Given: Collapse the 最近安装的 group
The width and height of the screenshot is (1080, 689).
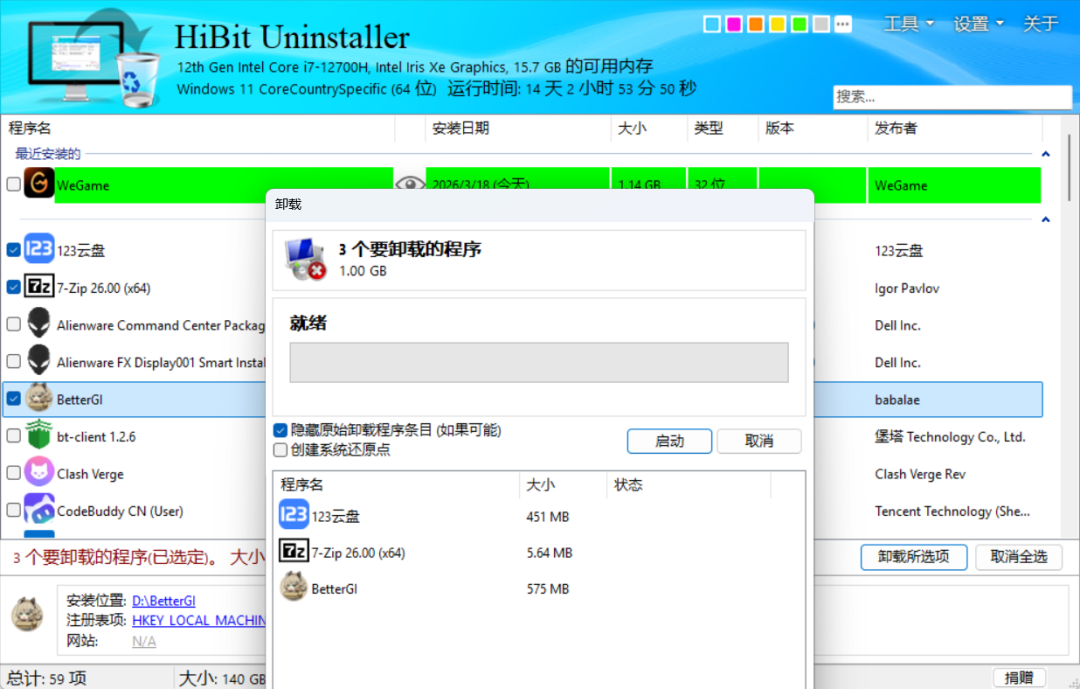Looking at the screenshot, I should (1046, 154).
